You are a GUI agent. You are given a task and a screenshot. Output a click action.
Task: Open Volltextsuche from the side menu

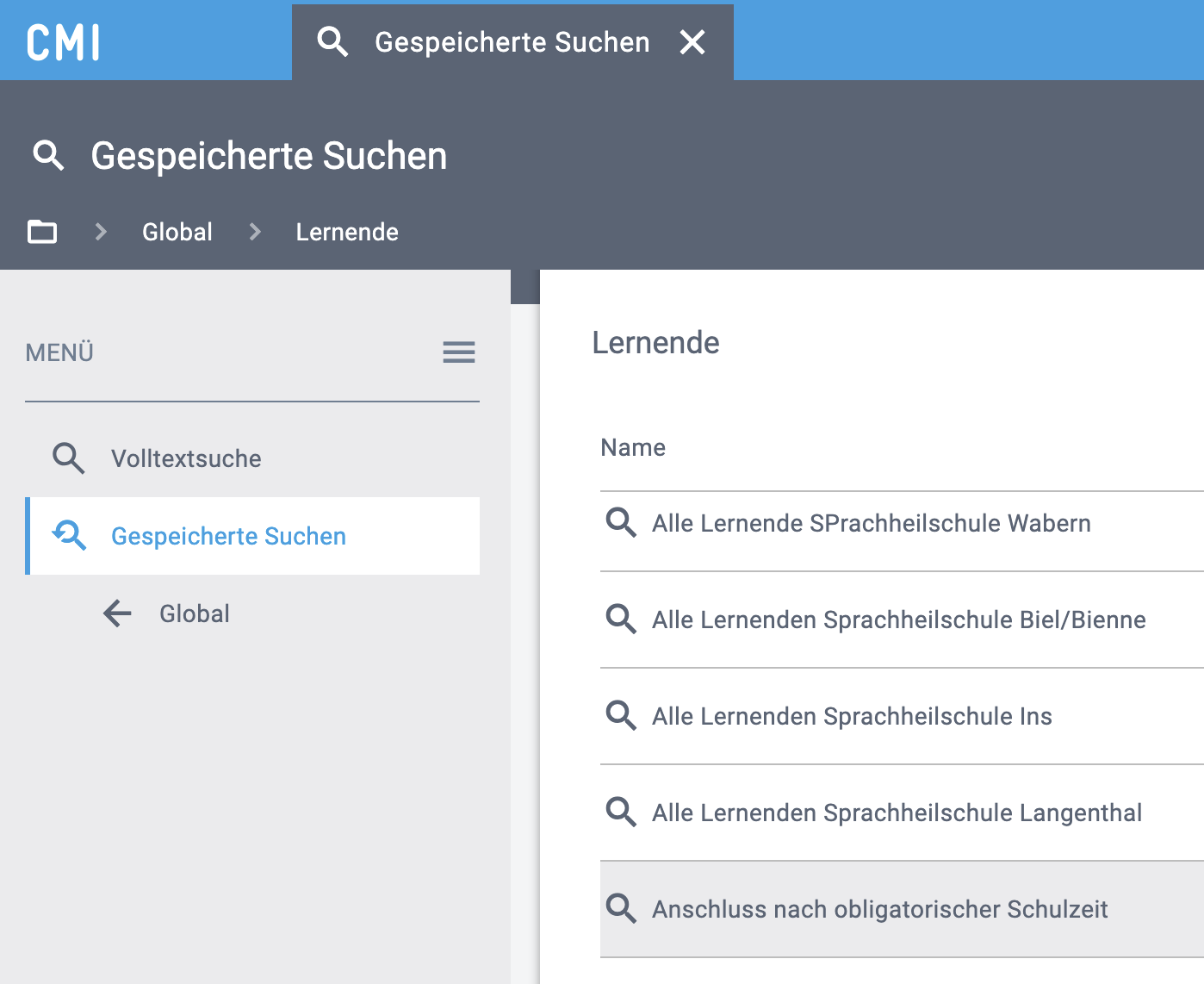point(186,458)
